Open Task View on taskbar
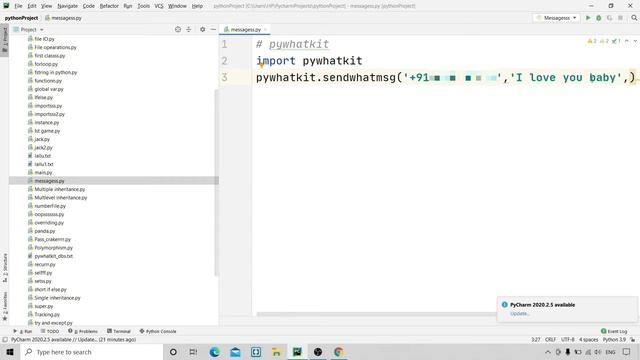This screenshot has width=640, height=360. click(193, 352)
